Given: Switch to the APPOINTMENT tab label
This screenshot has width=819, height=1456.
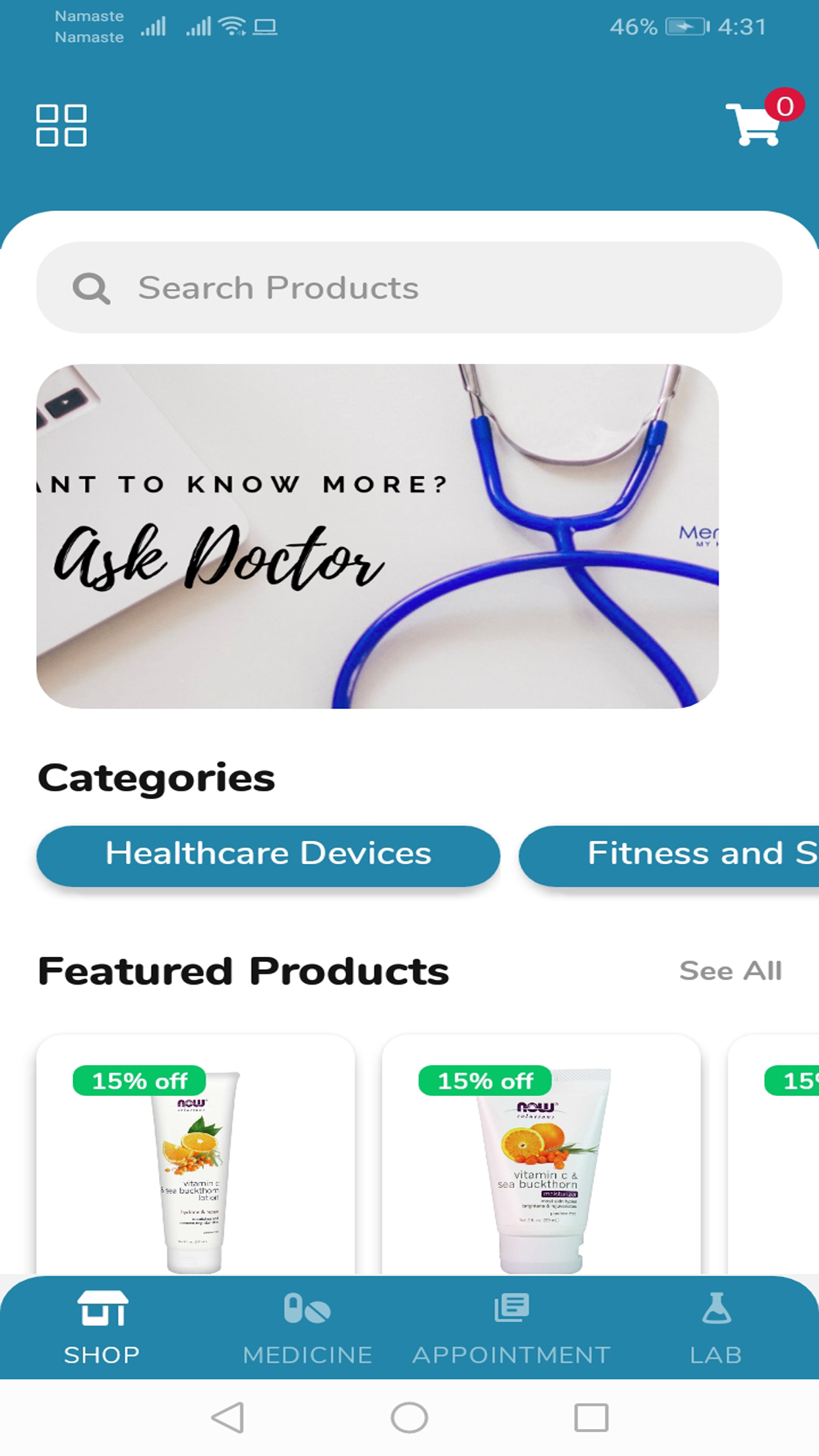Looking at the screenshot, I should [512, 1354].
